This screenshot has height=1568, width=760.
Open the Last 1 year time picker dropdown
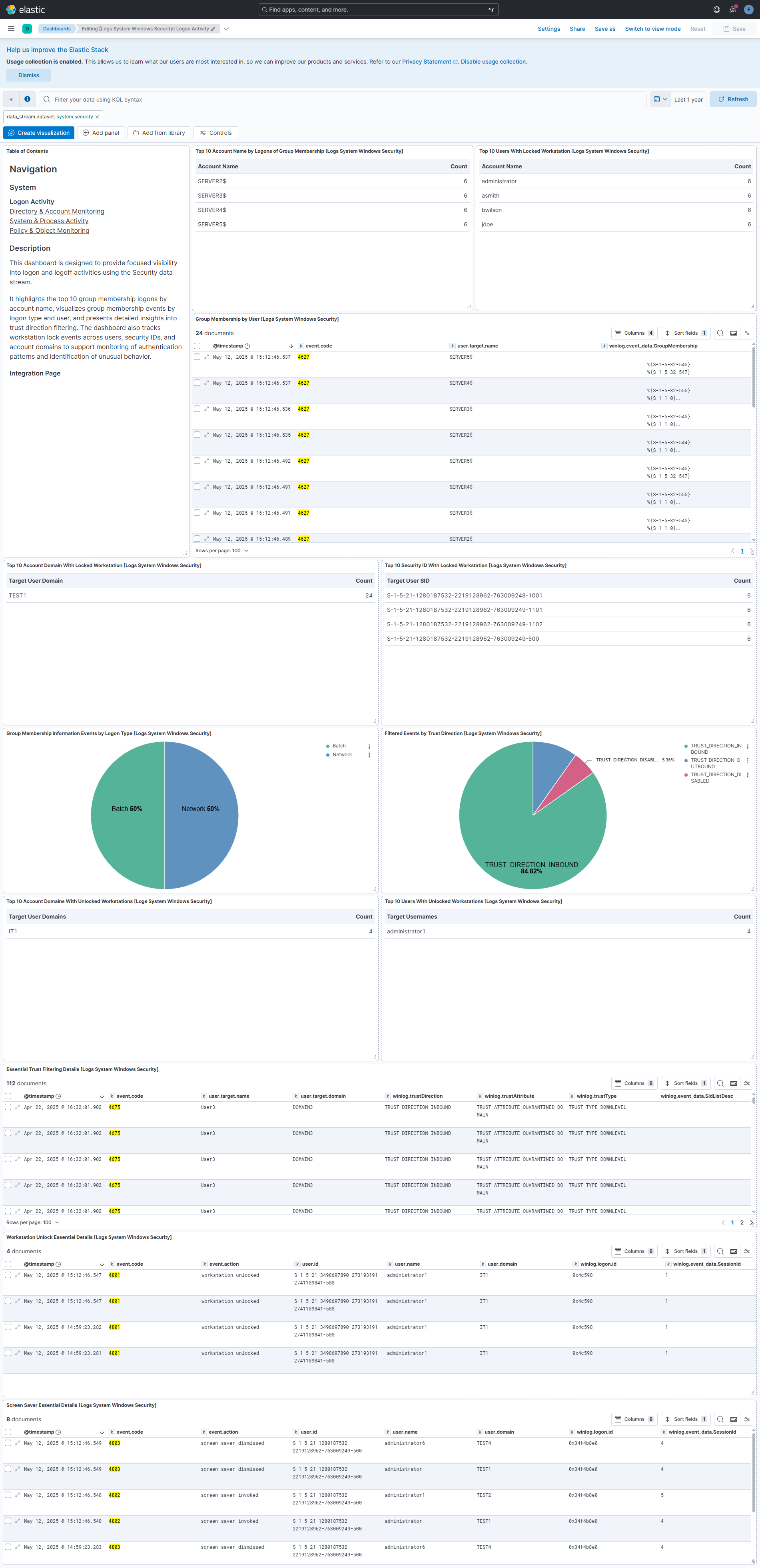coord(688,99)
